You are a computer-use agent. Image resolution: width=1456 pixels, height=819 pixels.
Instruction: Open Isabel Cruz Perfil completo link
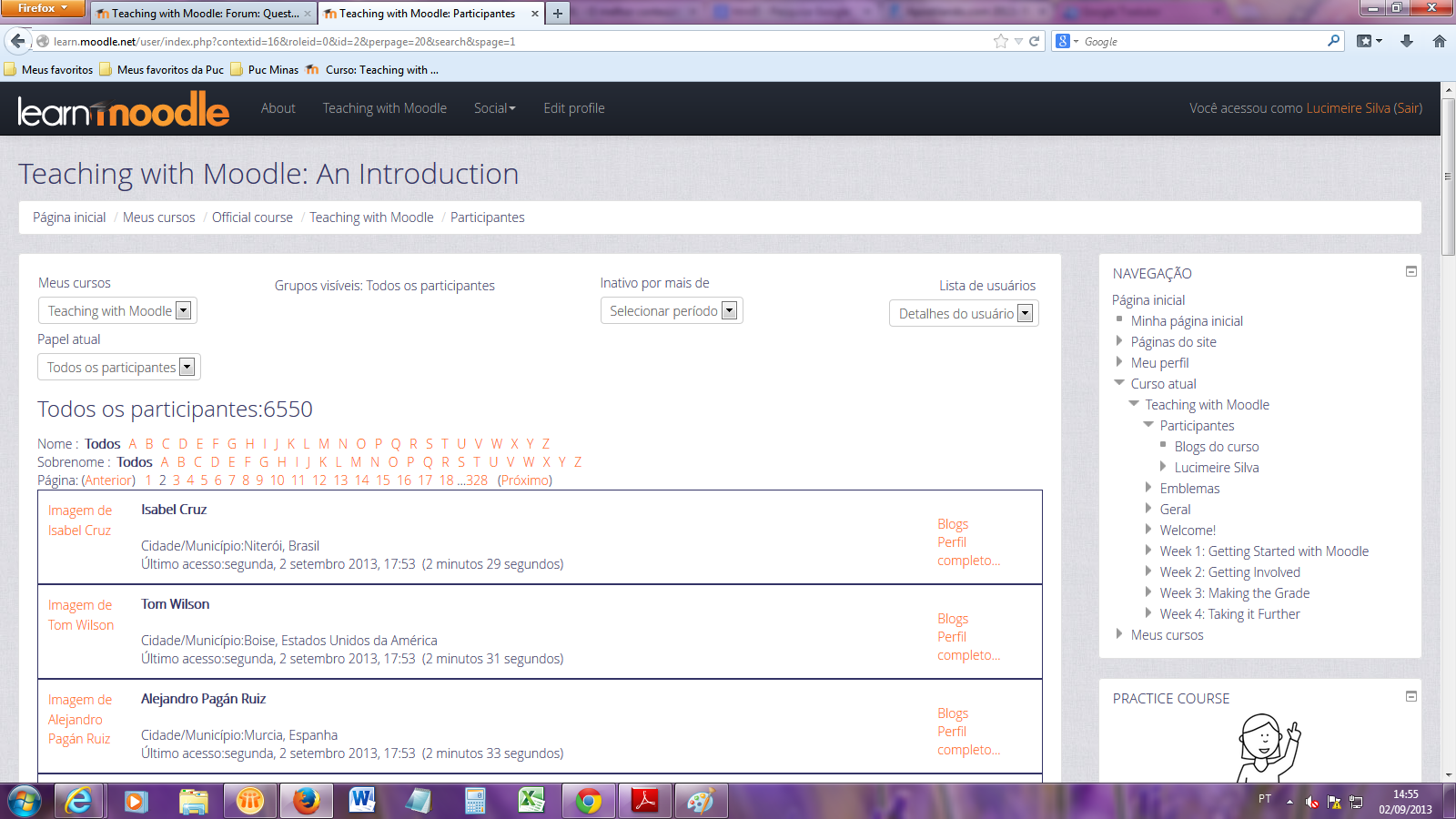point(968,551)
